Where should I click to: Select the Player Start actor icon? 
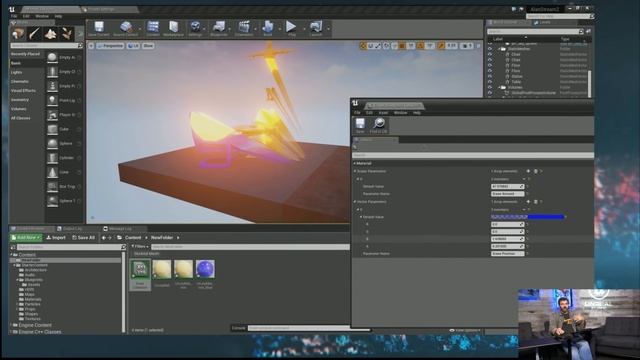click(52, 115)
